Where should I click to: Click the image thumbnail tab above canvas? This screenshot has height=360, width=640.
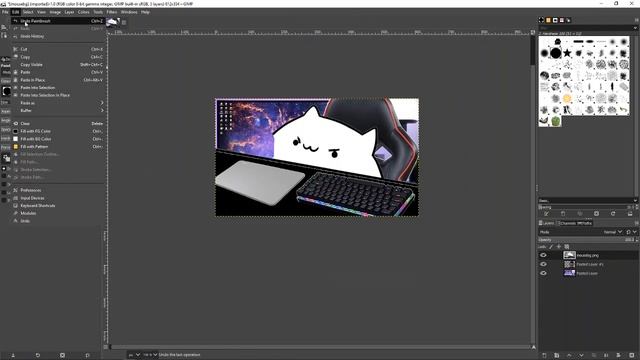[x=112, y=22]
